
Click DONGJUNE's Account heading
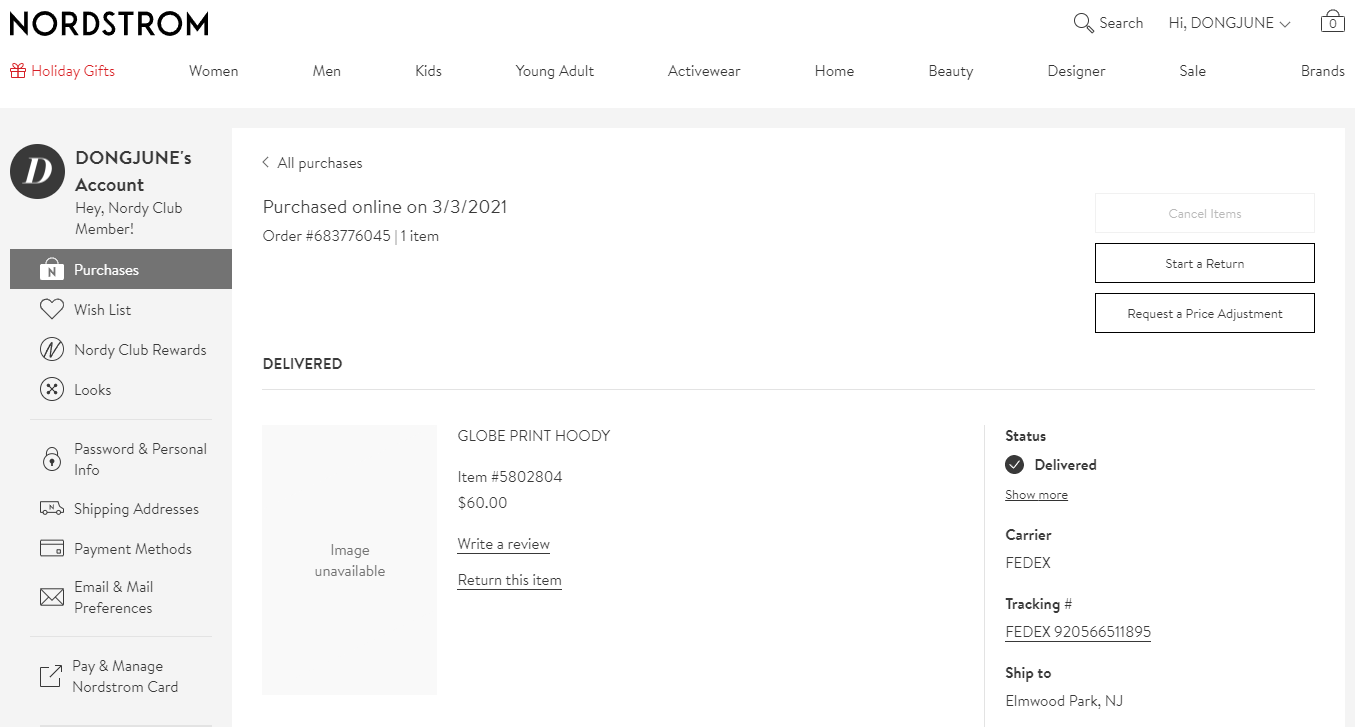133,171
